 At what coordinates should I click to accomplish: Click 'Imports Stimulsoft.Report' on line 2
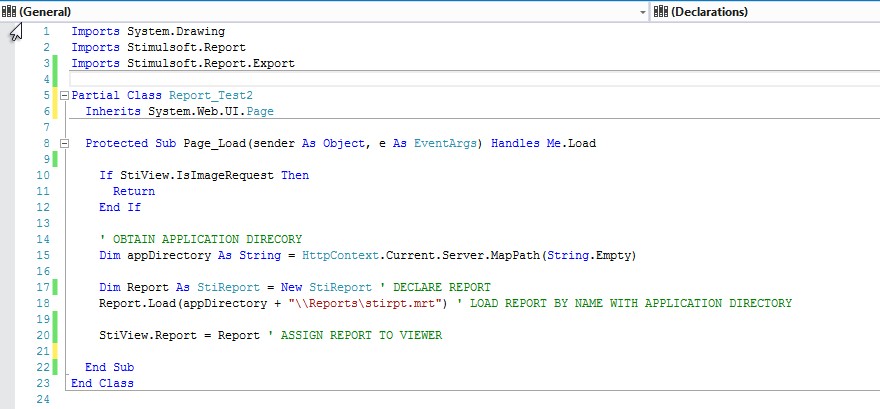[158, 47]
